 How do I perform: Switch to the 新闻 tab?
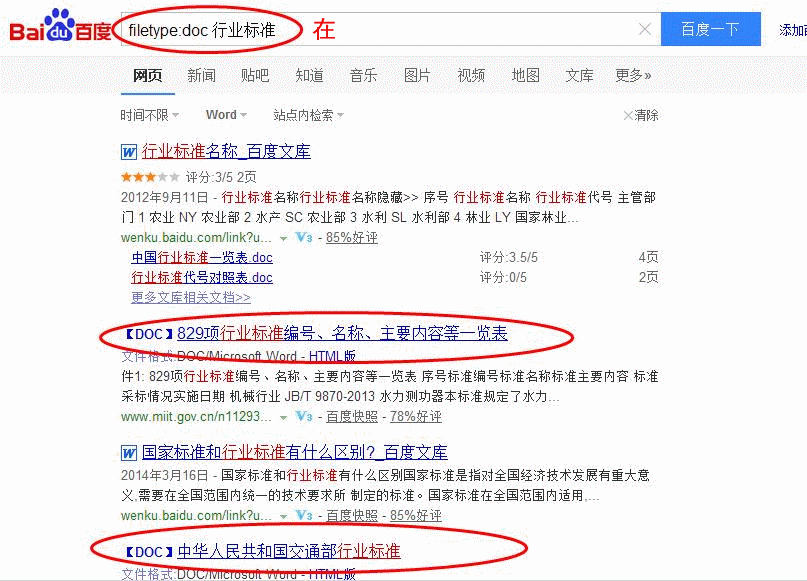(x=201, y=76)
